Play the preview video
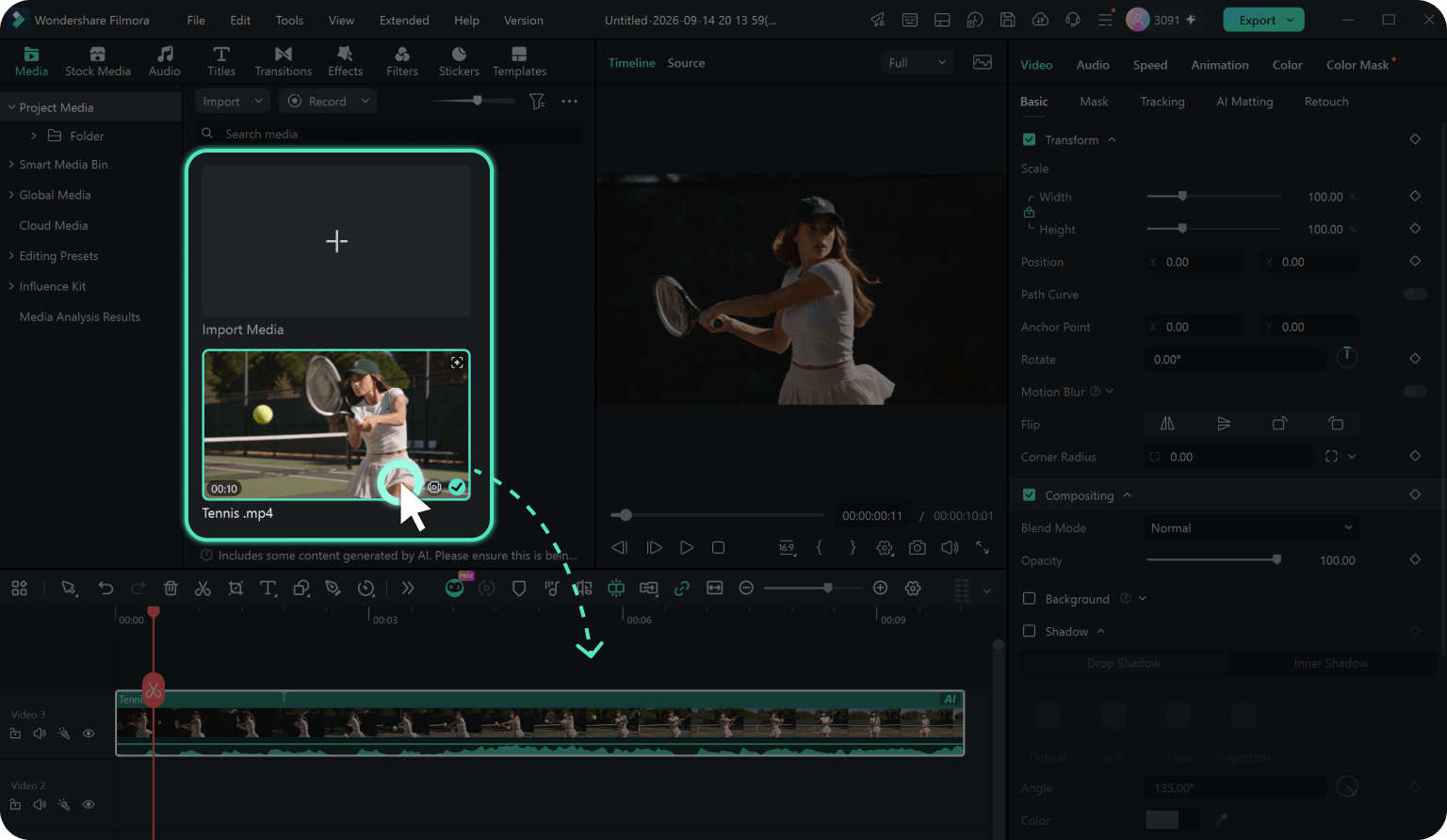The width and height of the screenshot is (1447, 840). click(686, 547)
